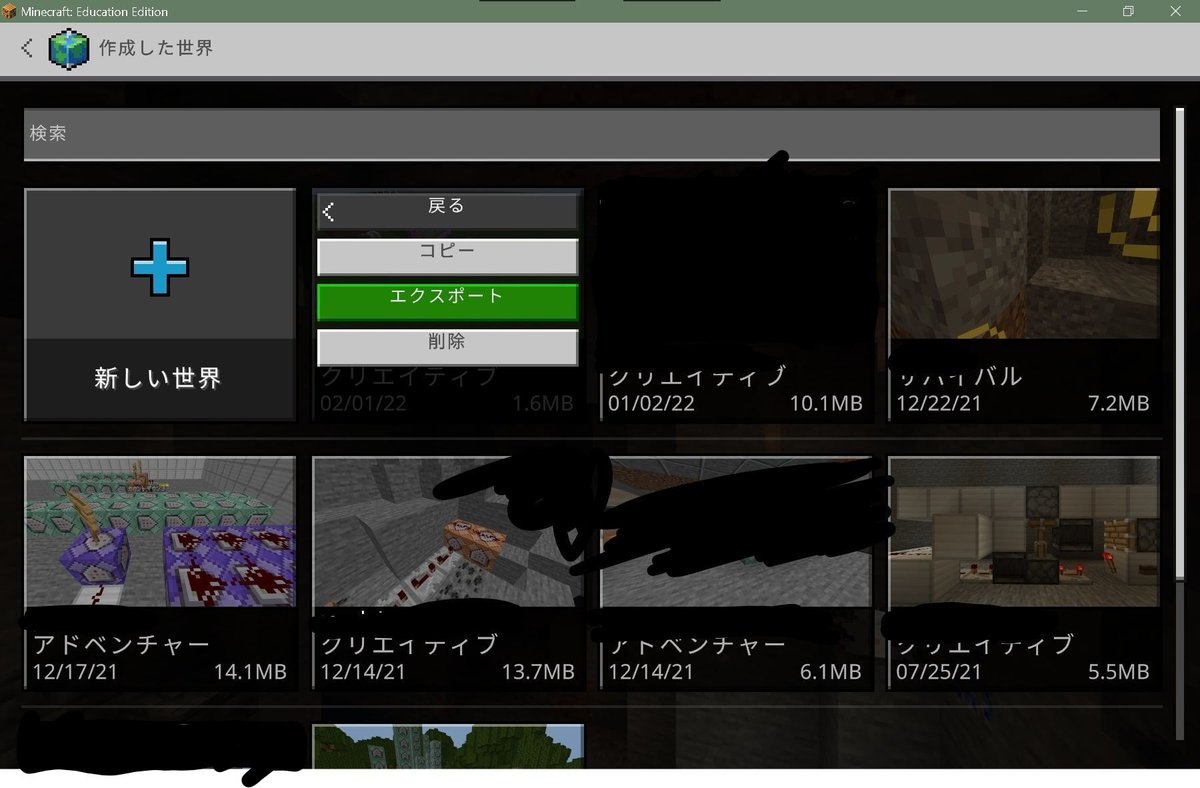Image resolution: width=1200 pixels, height=788 pixels.
Task: Restore down the Minecraft window
Action: 1129,11
